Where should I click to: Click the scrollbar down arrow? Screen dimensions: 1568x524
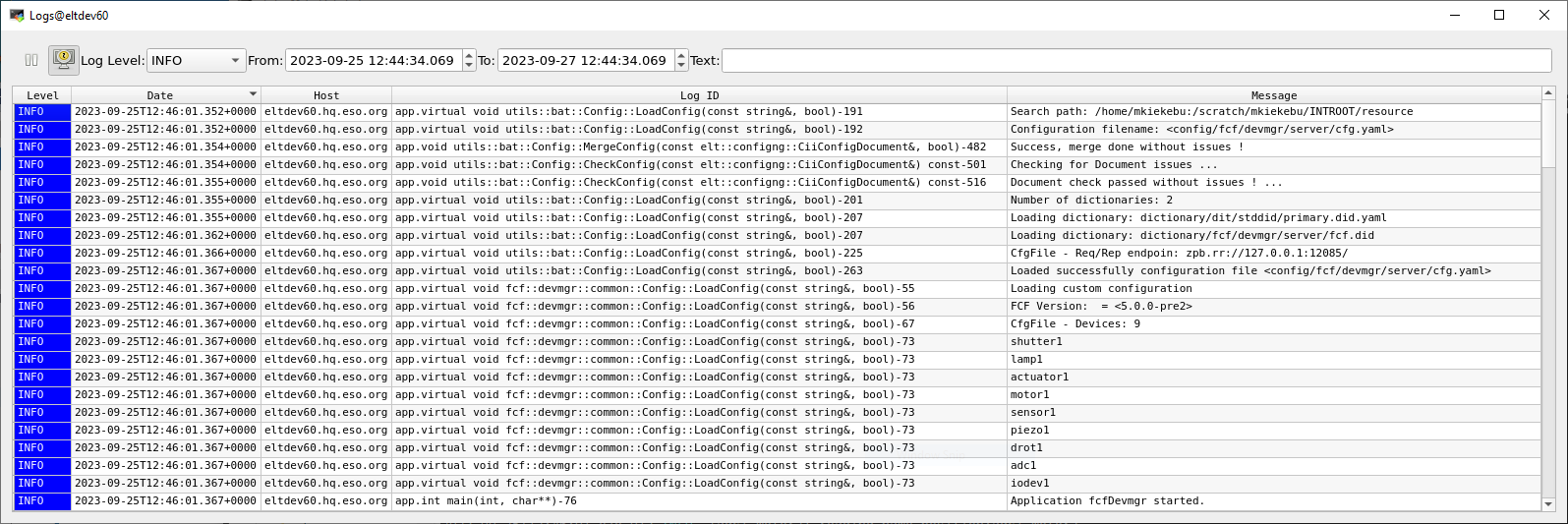pos(1548,504)
